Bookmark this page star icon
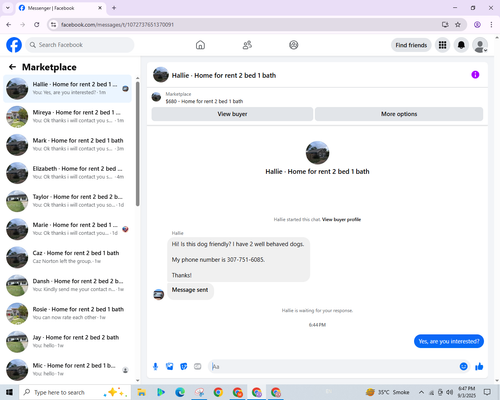This screenshot has height=400, width=500. tap(458, 24)
